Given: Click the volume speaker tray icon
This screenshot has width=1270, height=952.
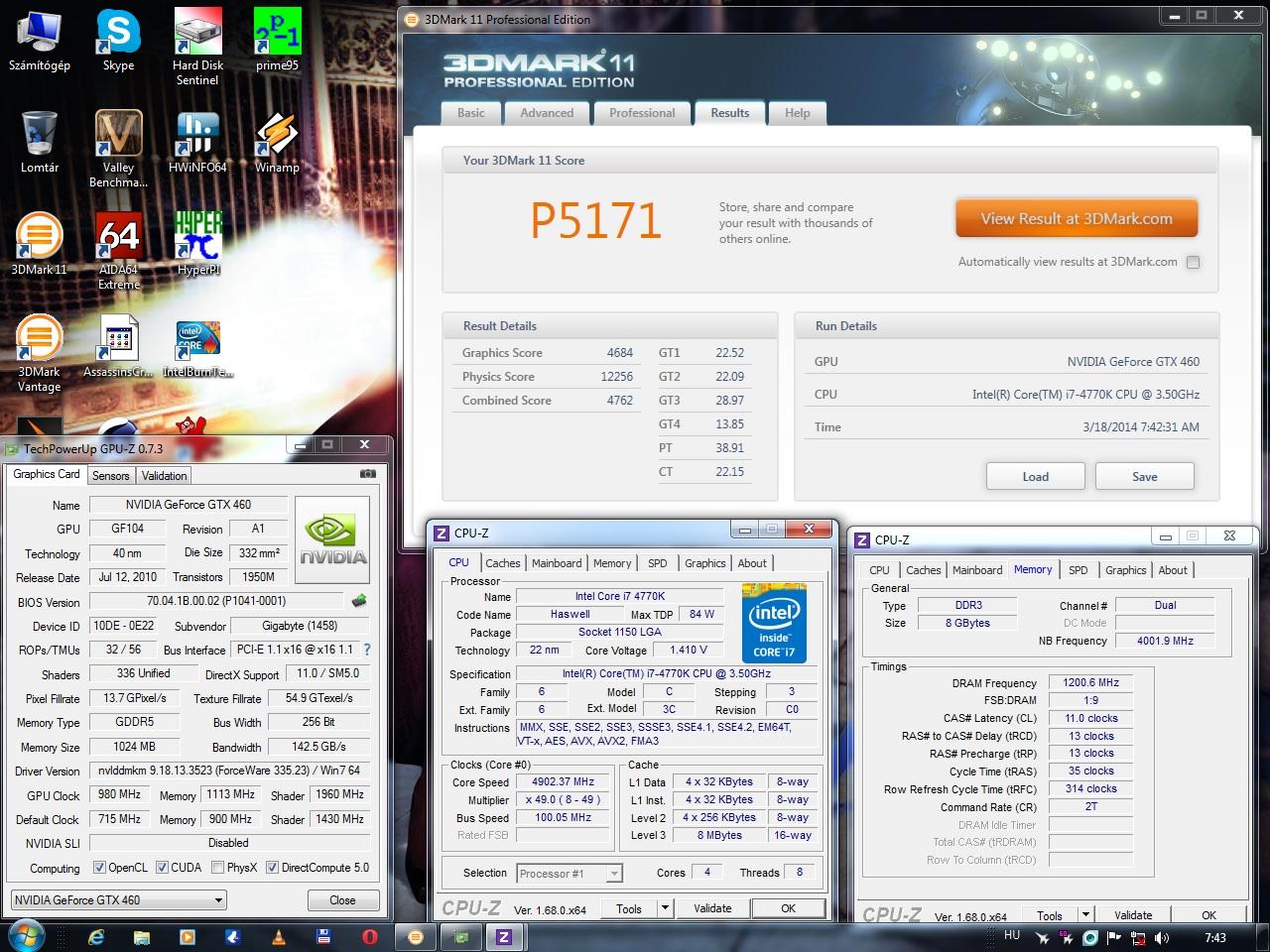Looking at the screenshot, I should pos(1162,937).
